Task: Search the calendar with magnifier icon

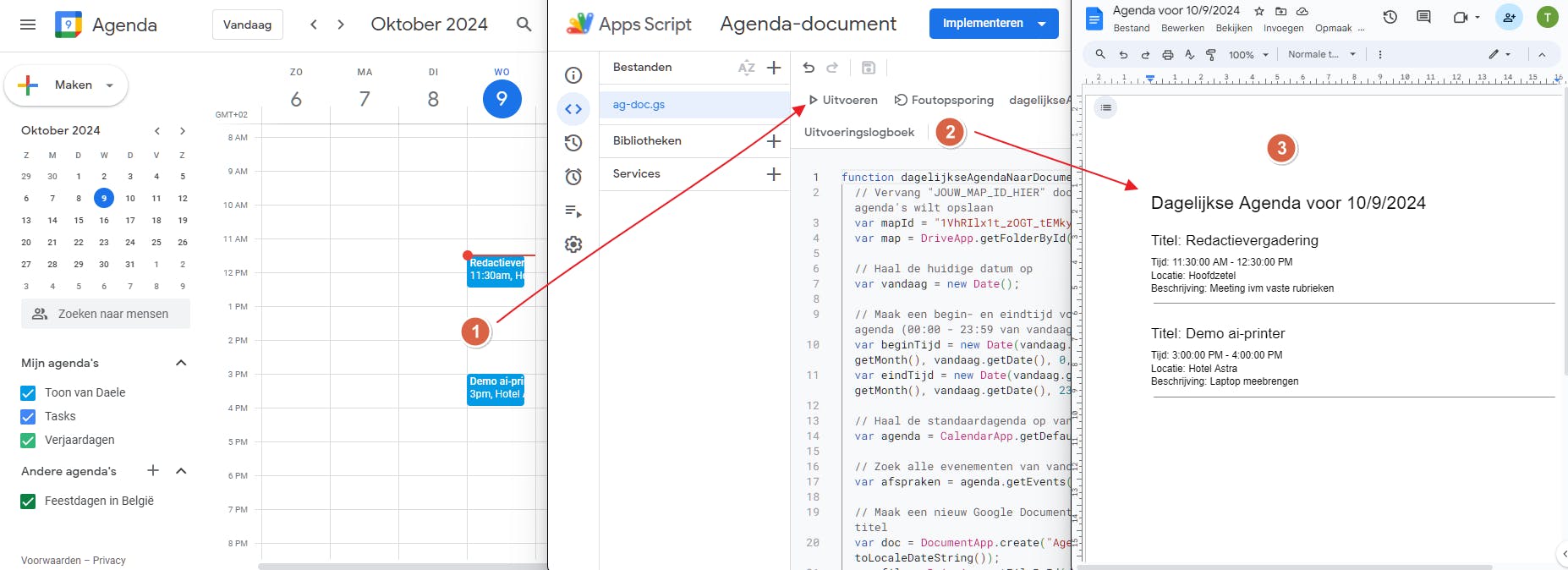Action: (x=524, y=25)
